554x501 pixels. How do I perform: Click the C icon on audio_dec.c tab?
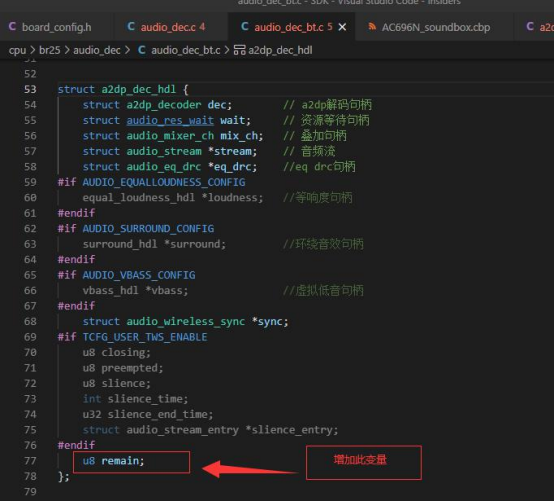pyautogui.click(x=131, y=26)
